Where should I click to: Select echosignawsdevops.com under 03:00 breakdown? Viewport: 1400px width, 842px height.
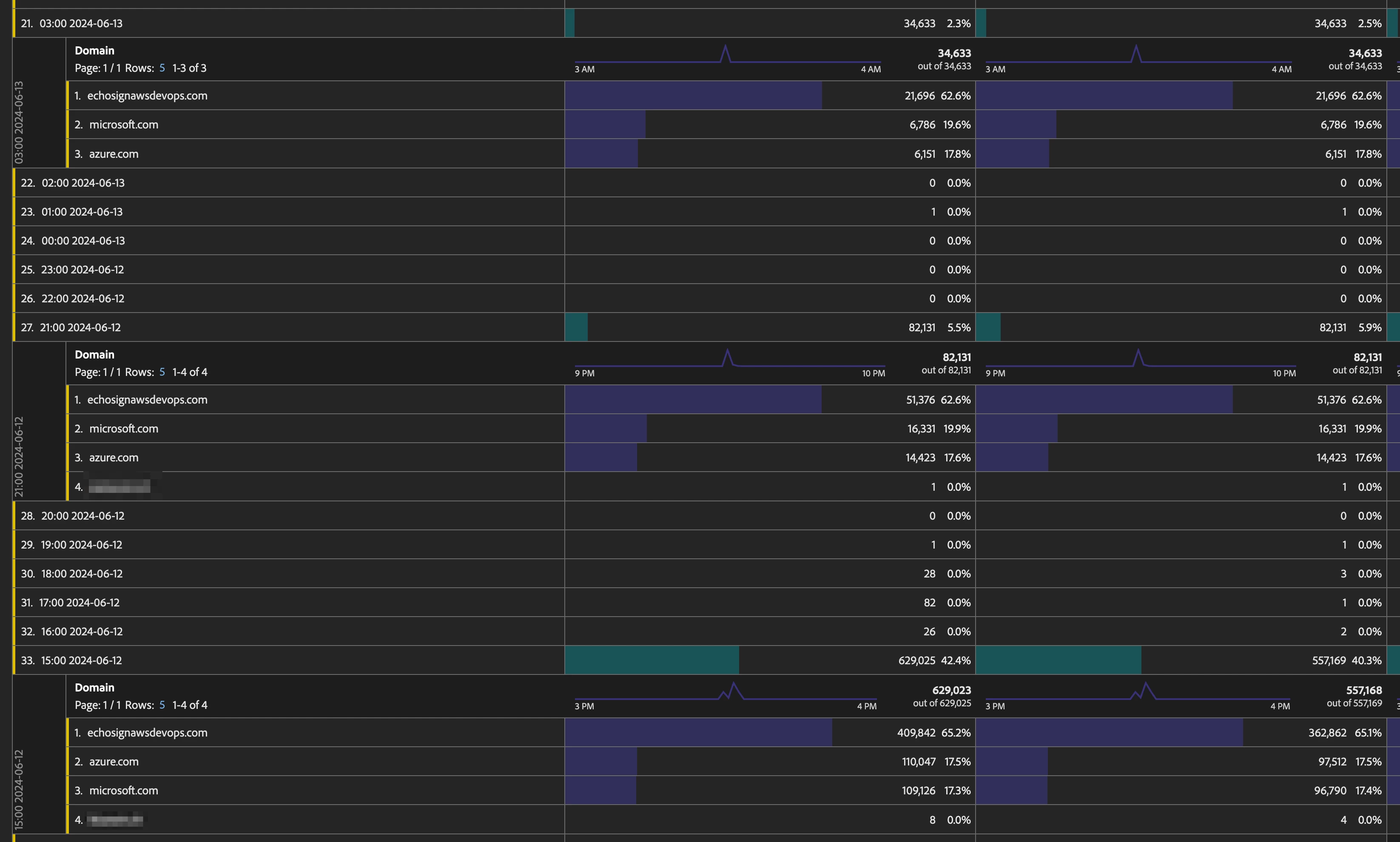[147, 96]
